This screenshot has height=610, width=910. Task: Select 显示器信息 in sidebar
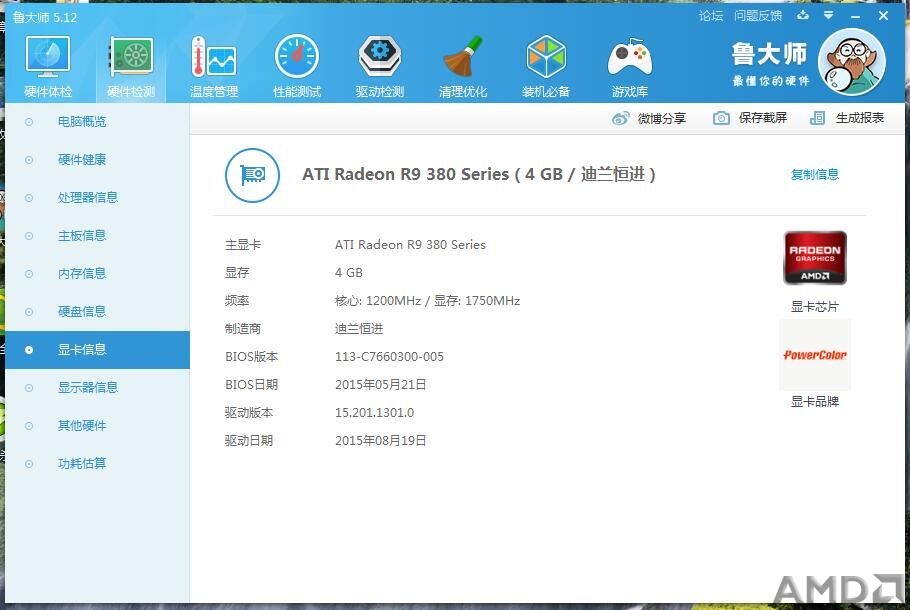(x=98, y=388)
